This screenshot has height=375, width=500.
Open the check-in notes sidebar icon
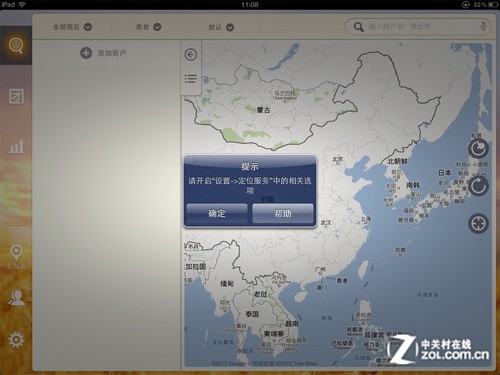16,96
